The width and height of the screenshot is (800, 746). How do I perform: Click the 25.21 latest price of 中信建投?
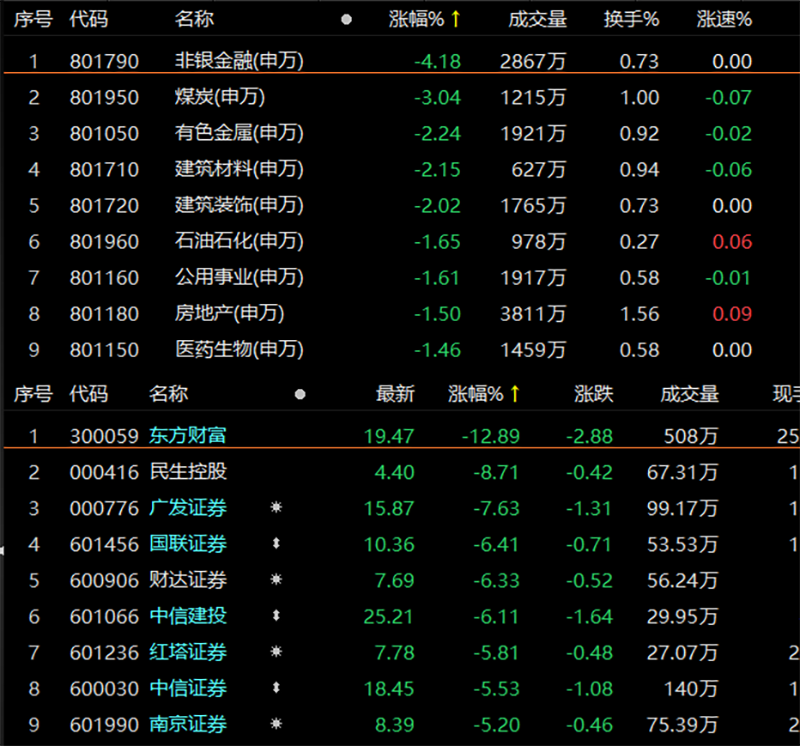389,616
